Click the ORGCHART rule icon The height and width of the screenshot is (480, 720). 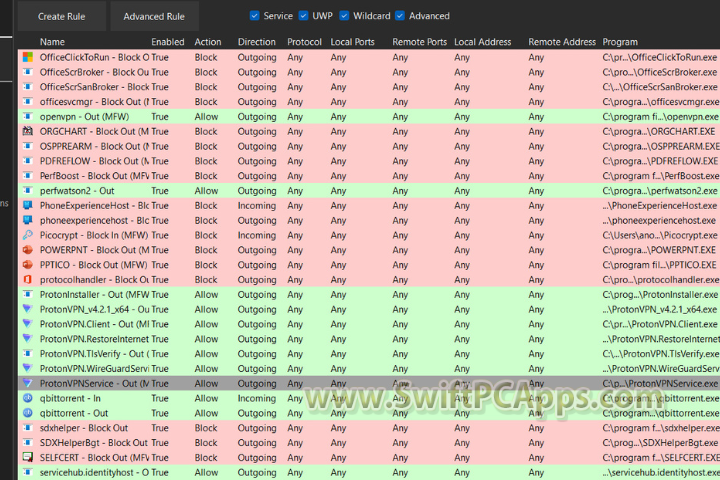point(28,131)
